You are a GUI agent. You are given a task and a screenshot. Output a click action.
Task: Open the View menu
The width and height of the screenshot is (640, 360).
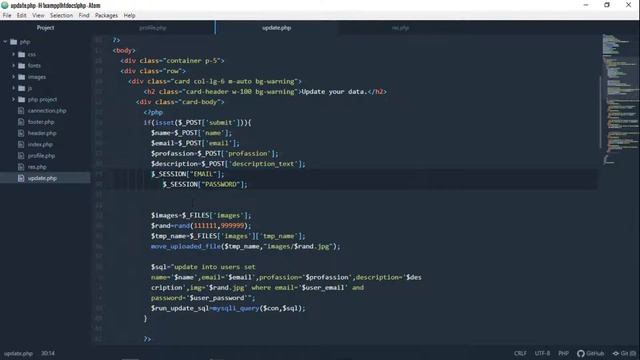click(x=38, y=16)
